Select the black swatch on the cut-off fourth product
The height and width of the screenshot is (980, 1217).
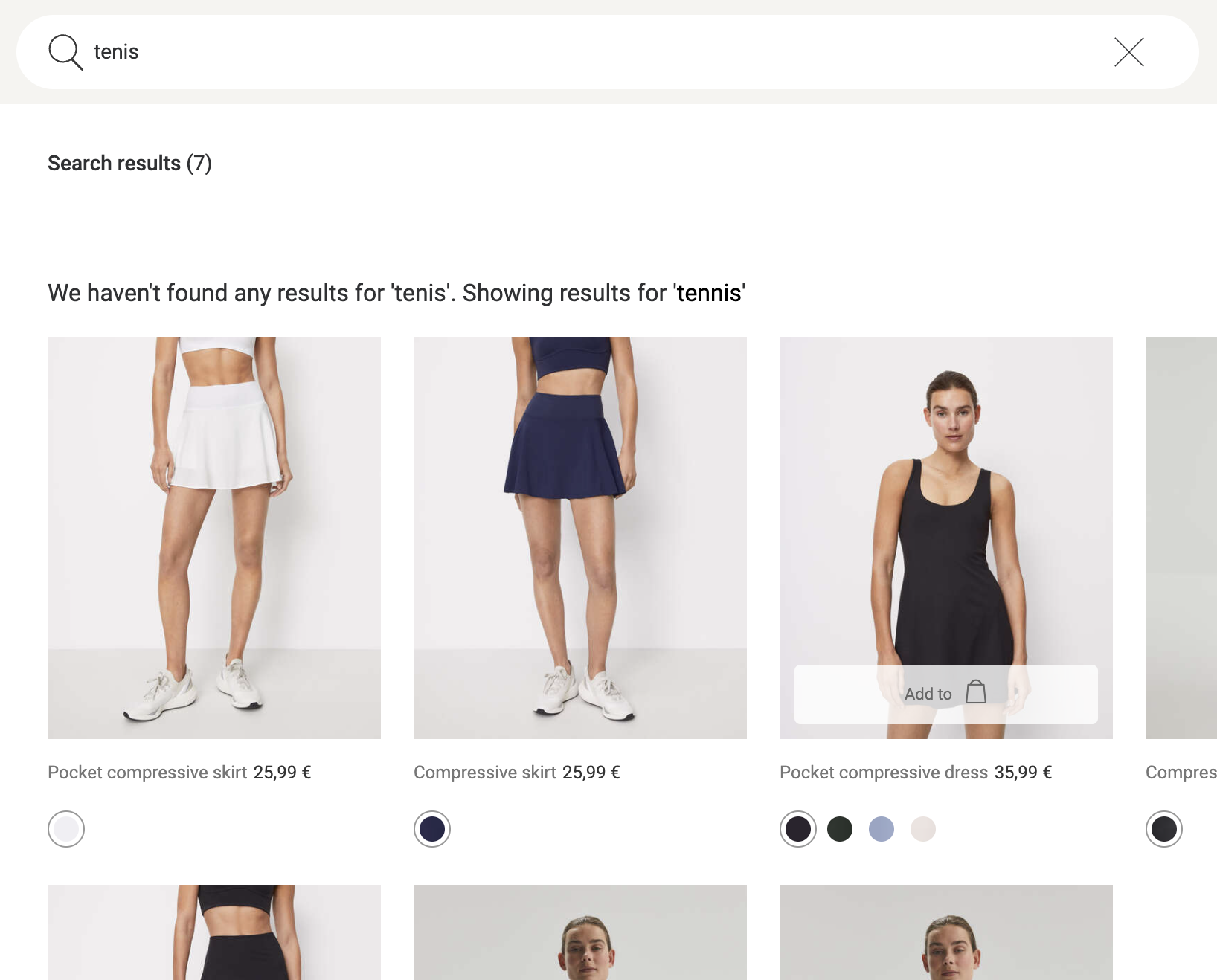(1164, 829)
